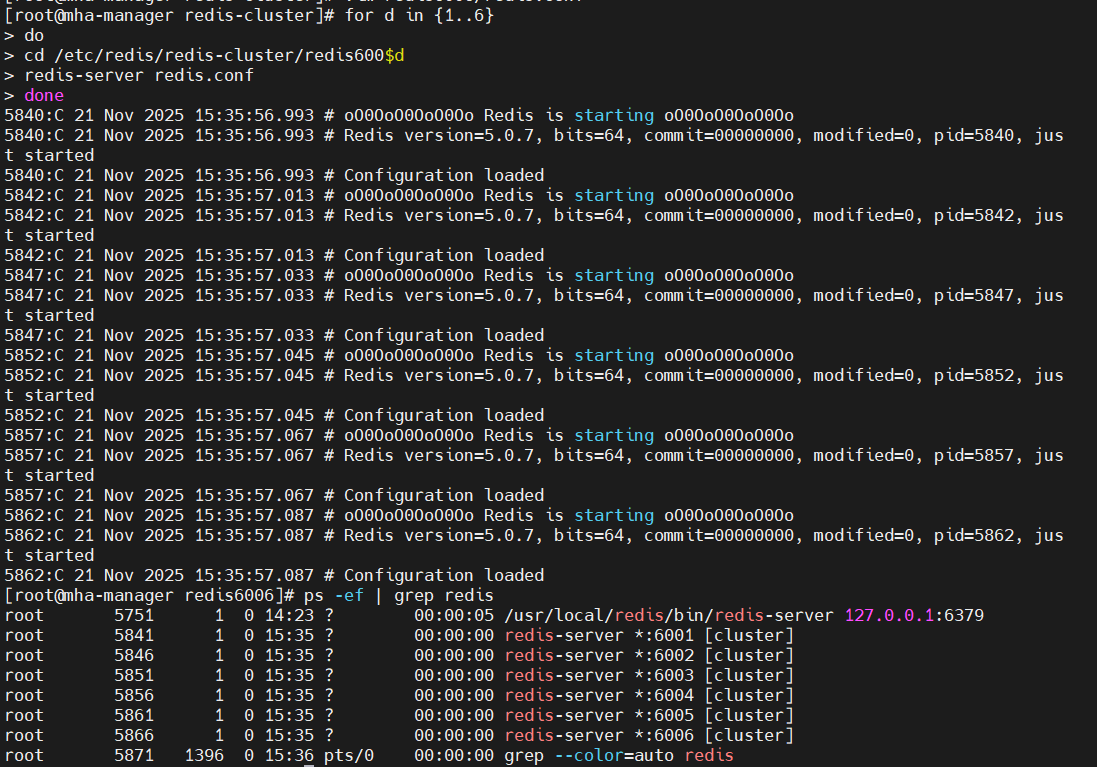Click 'Configuration loaded' on the 5862 line
This screenshot has height=767, width=1097.
(444, 575)
